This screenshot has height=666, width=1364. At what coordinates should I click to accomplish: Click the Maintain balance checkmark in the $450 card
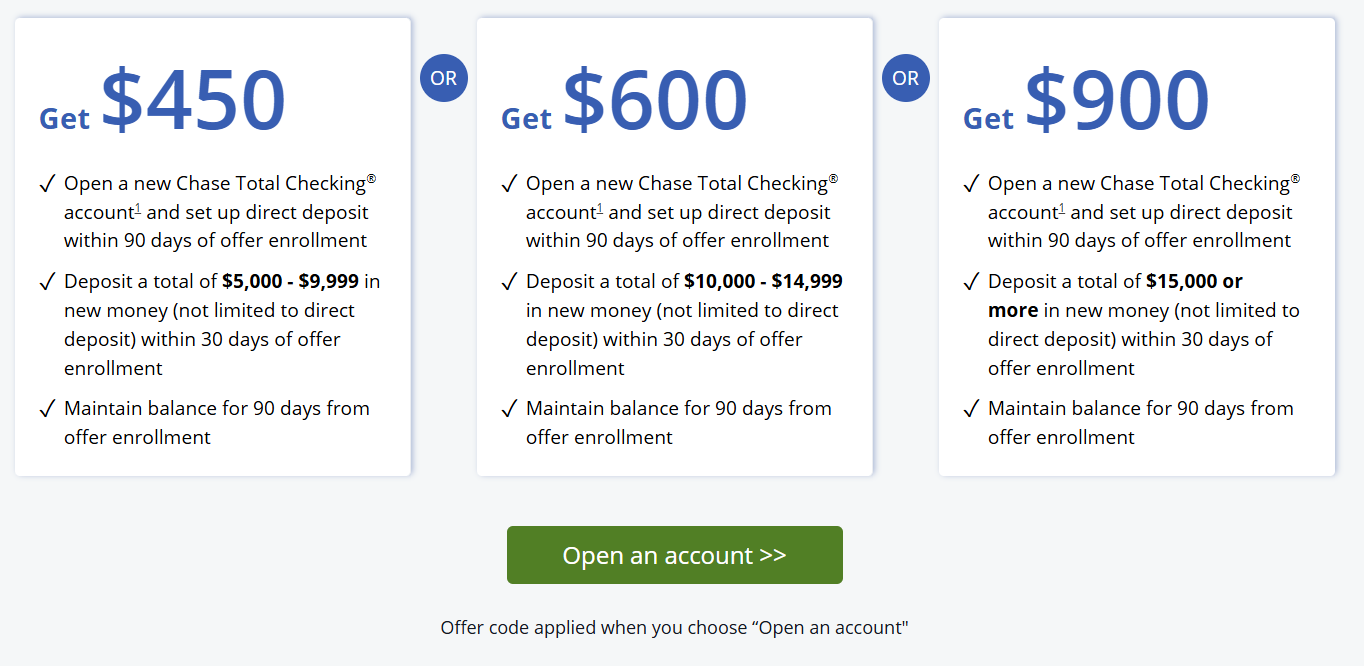[x=46, y=409]
